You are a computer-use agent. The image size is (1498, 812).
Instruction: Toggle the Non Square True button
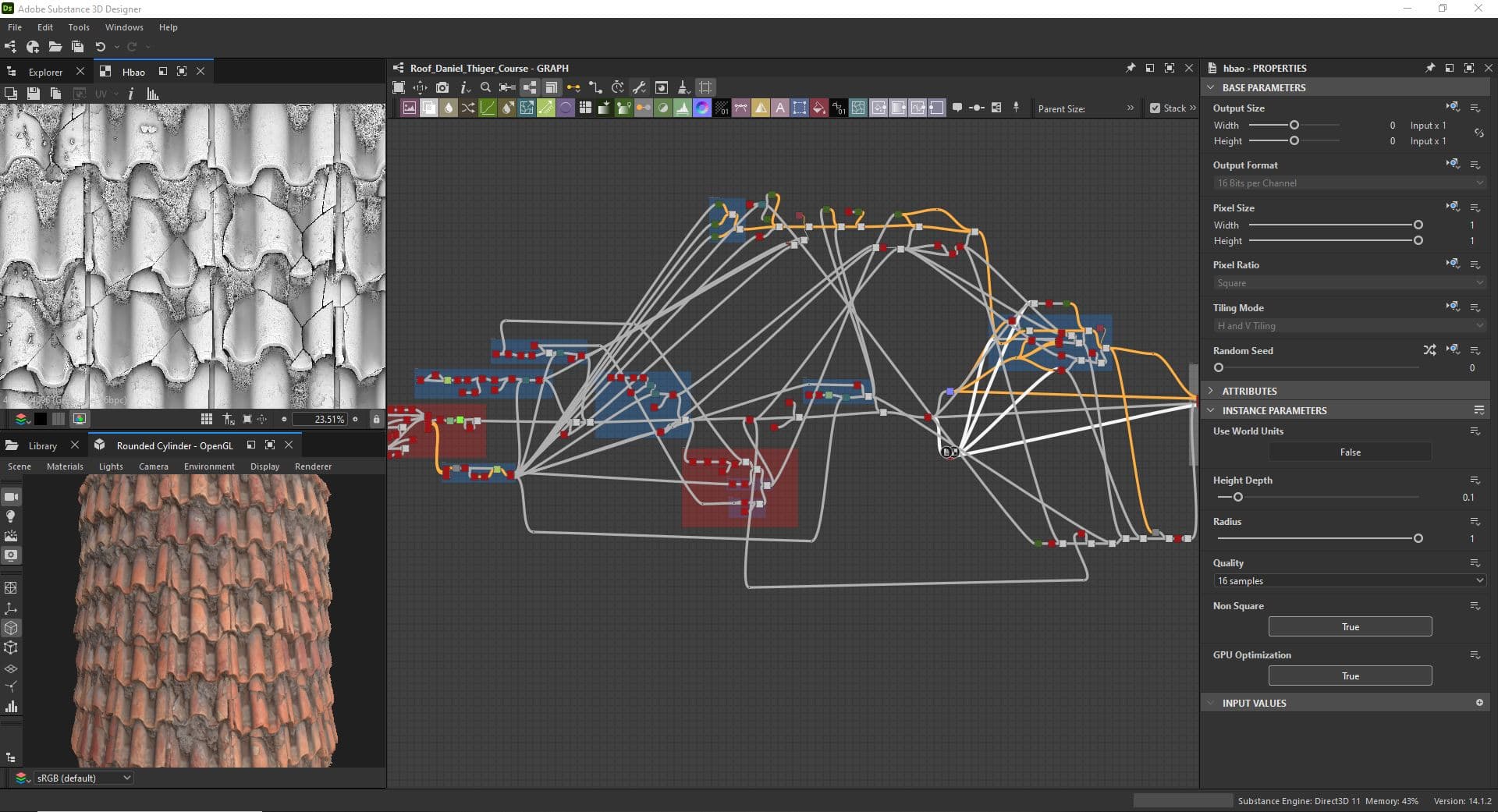1350,626
